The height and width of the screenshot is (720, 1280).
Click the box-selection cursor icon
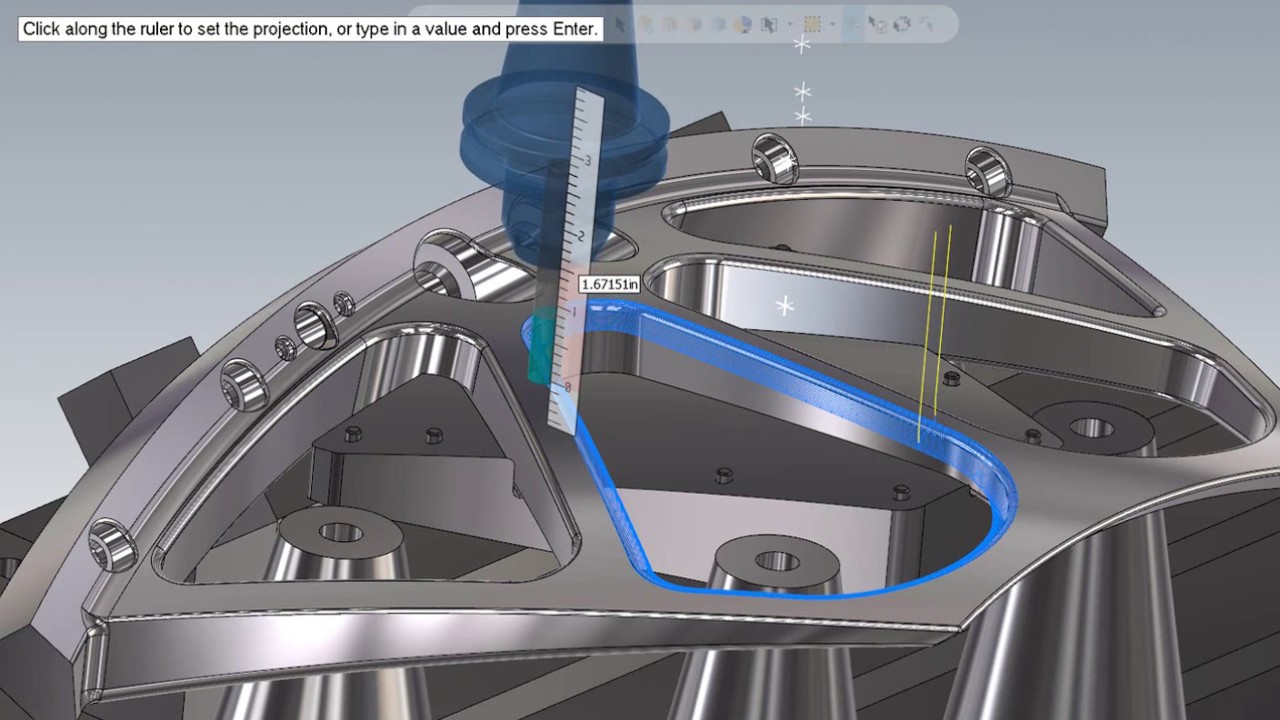pyautogui.click(x=769, y=24)
